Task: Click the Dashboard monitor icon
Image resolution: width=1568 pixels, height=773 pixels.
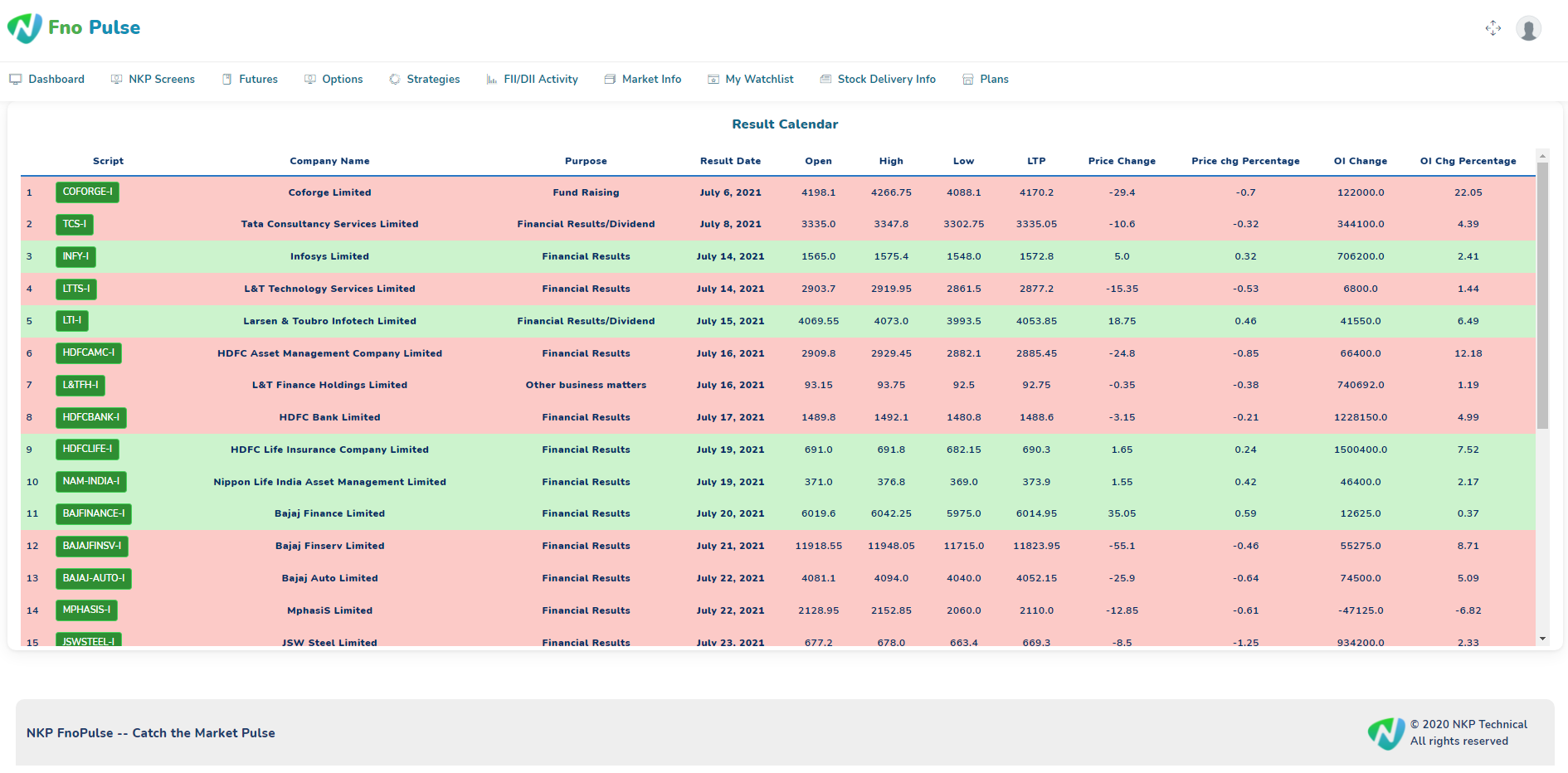Action: click(x=15, y=80)
